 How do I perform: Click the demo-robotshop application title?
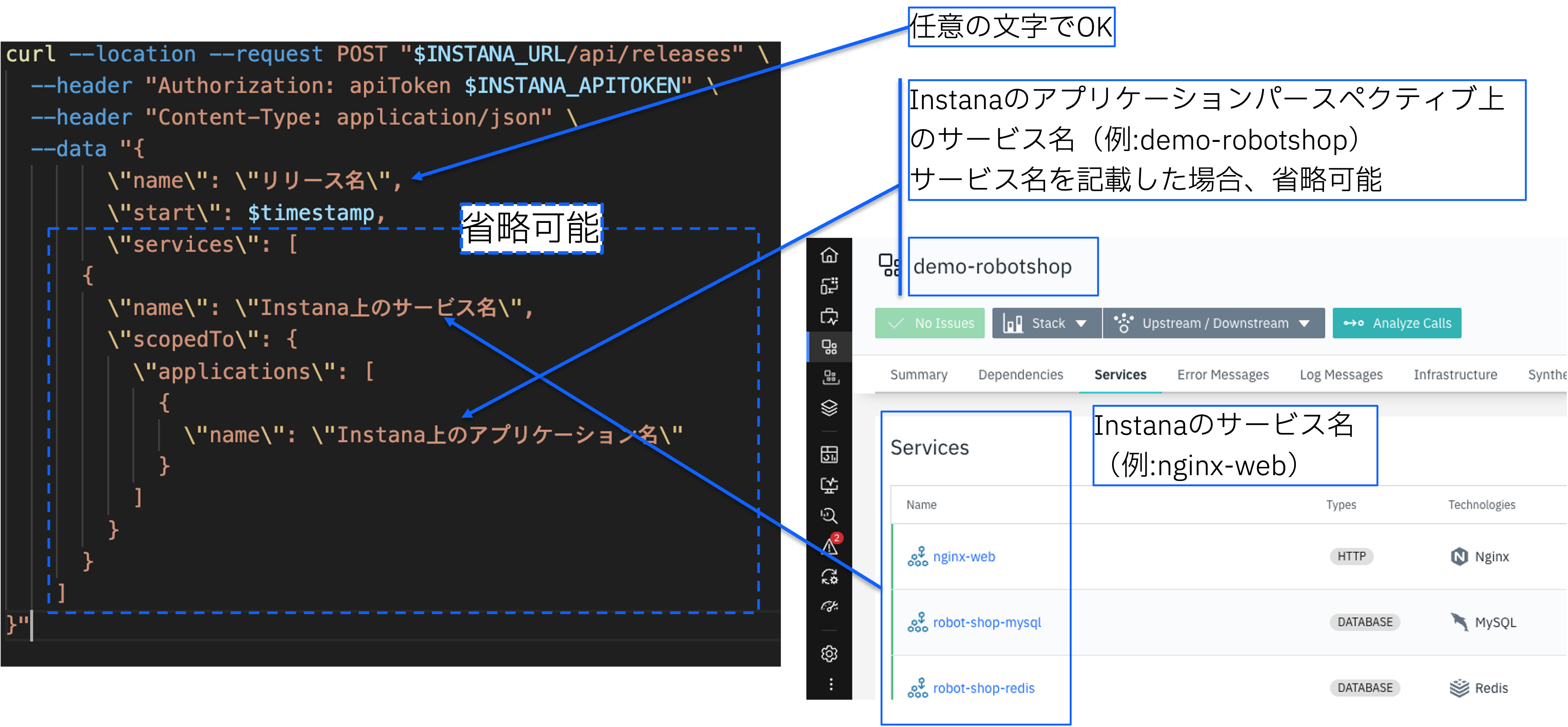coord(992,266)
